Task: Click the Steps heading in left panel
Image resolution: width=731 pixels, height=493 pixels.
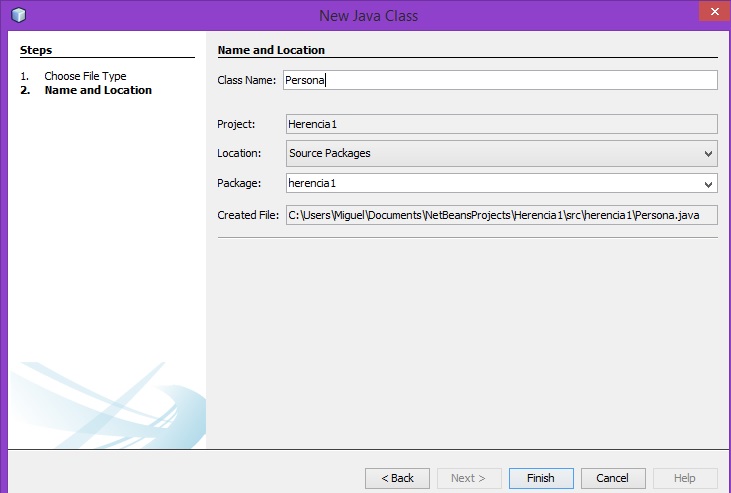Action: tap(36, 50)
